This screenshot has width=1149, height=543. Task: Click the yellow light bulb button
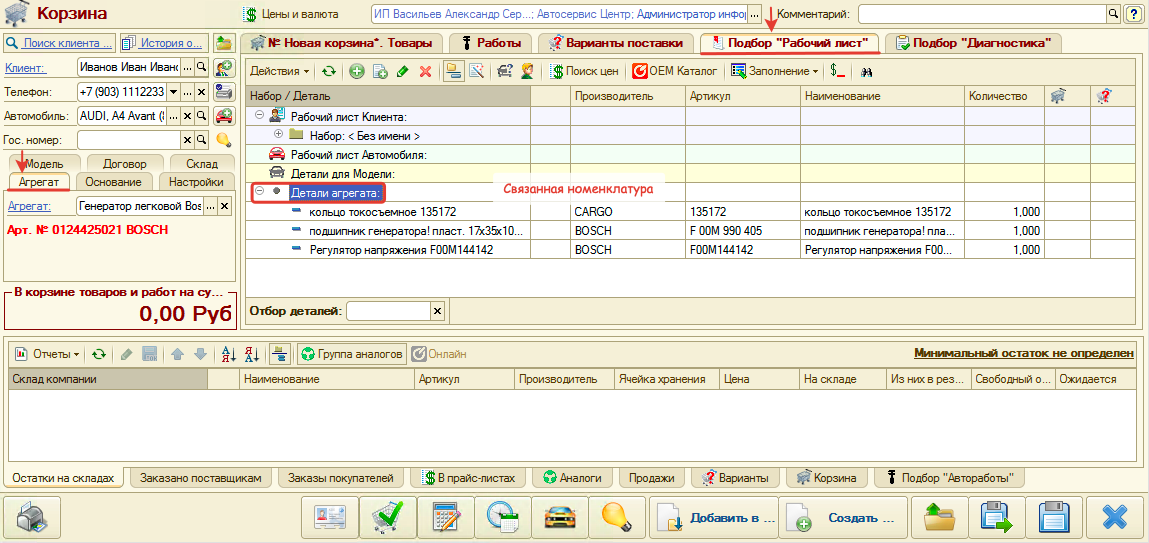[x=616, y=517]
